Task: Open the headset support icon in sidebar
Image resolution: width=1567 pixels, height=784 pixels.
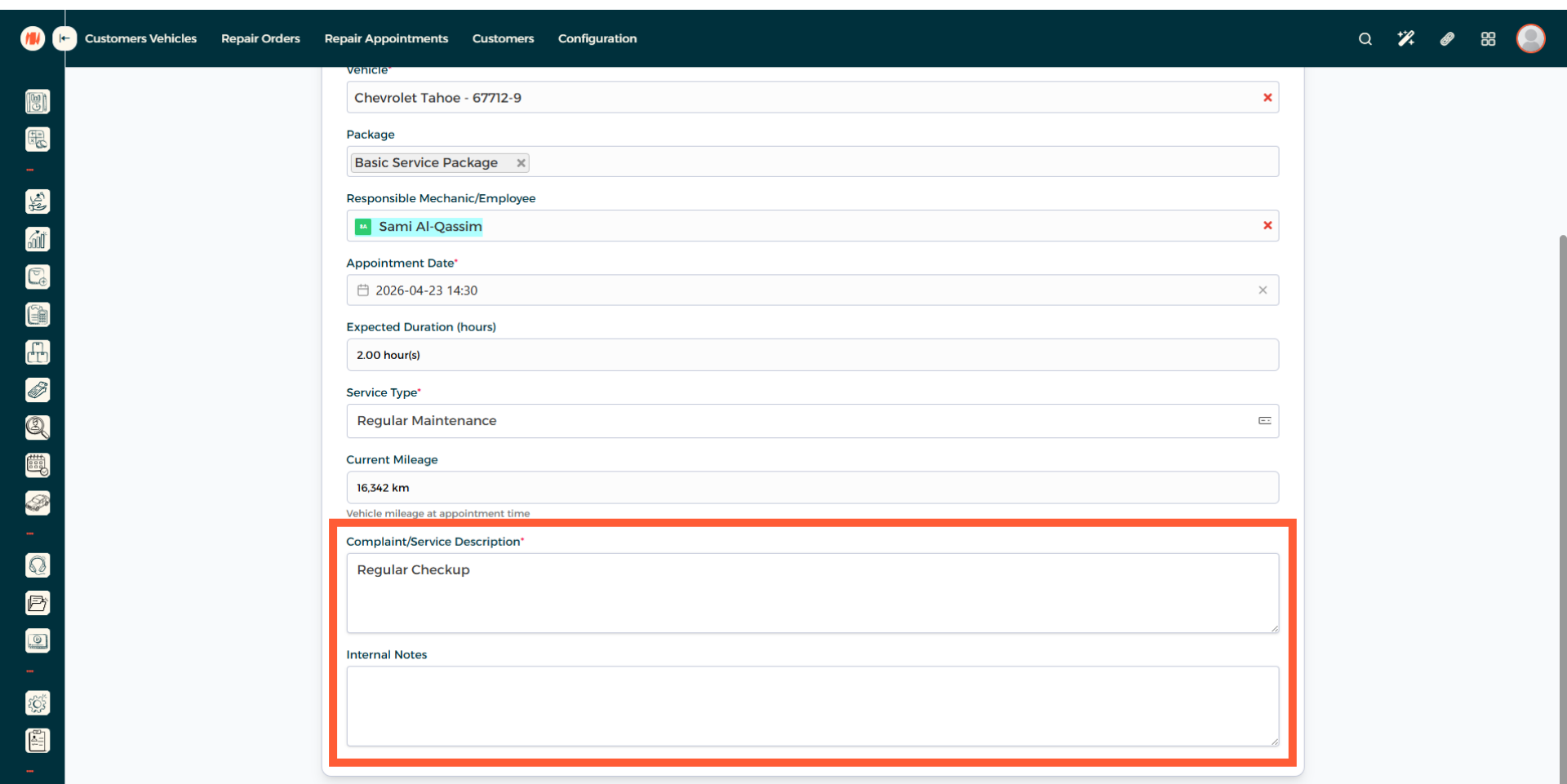Action: point(38,565)
